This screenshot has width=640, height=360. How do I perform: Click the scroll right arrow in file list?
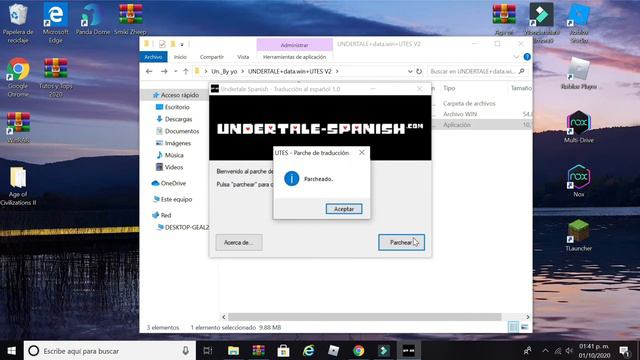coord(528,317)
